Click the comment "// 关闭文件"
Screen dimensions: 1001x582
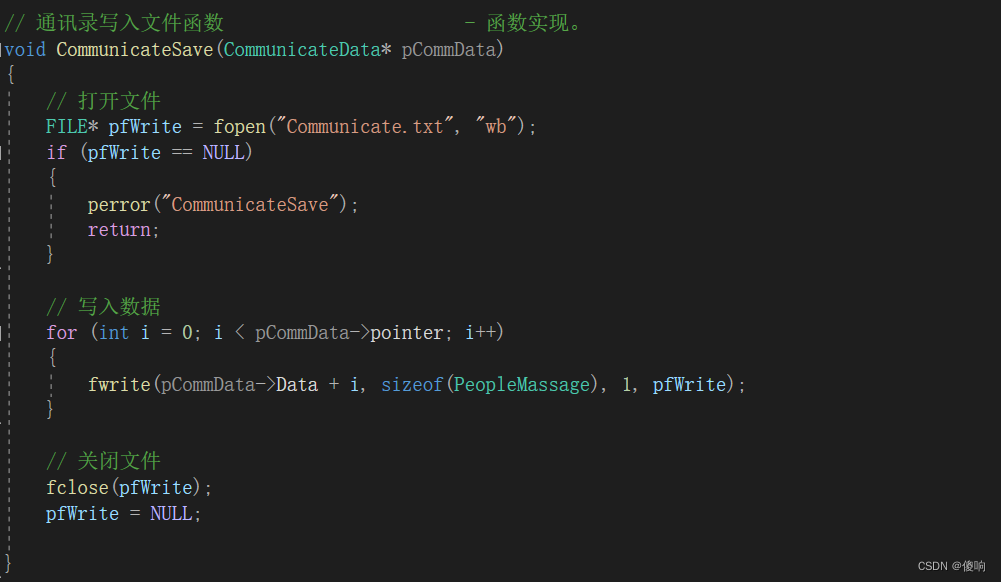pyautogui.click(x=103, y=461)
